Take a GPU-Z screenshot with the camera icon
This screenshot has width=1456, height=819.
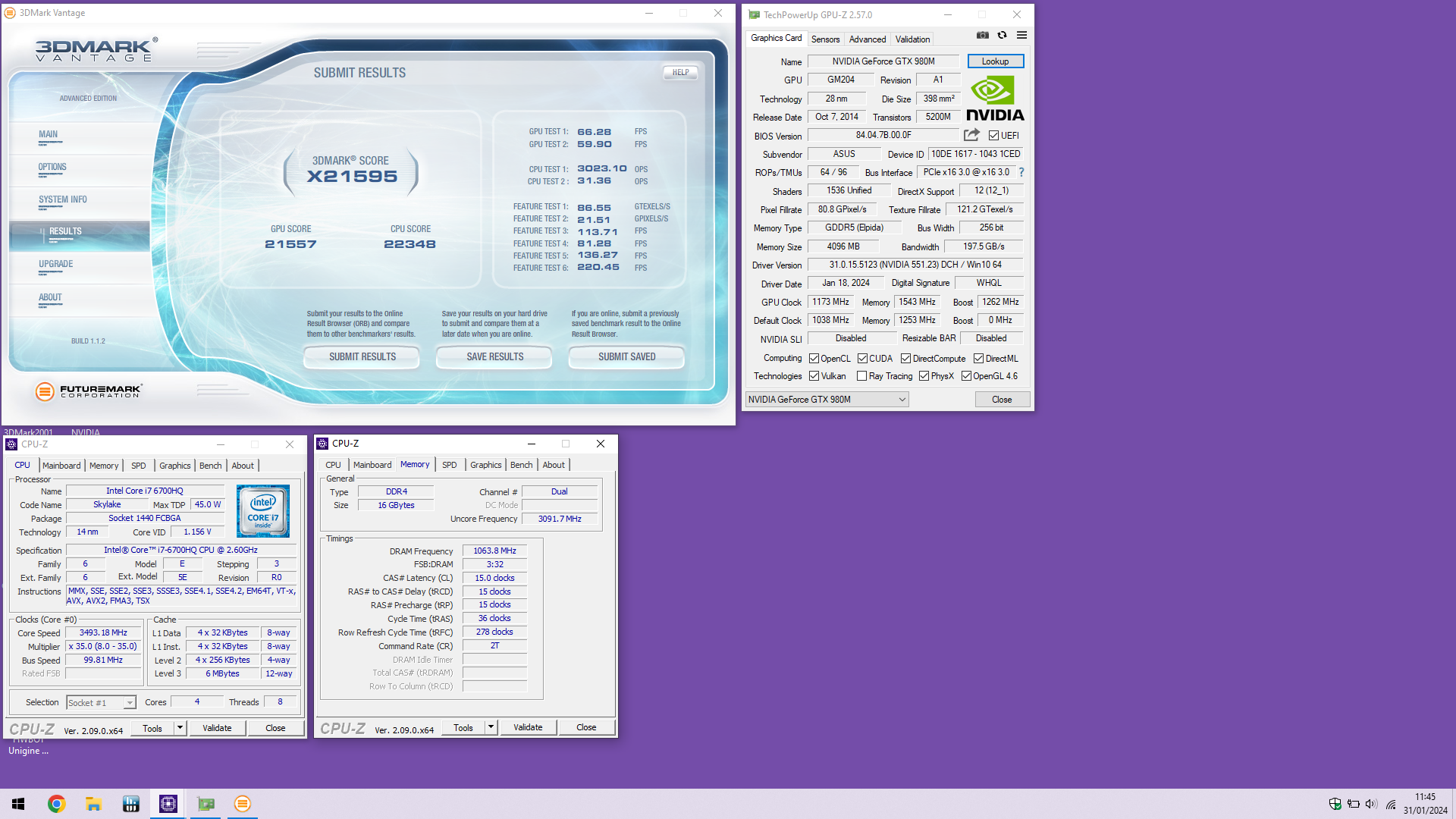pos(982,35)
